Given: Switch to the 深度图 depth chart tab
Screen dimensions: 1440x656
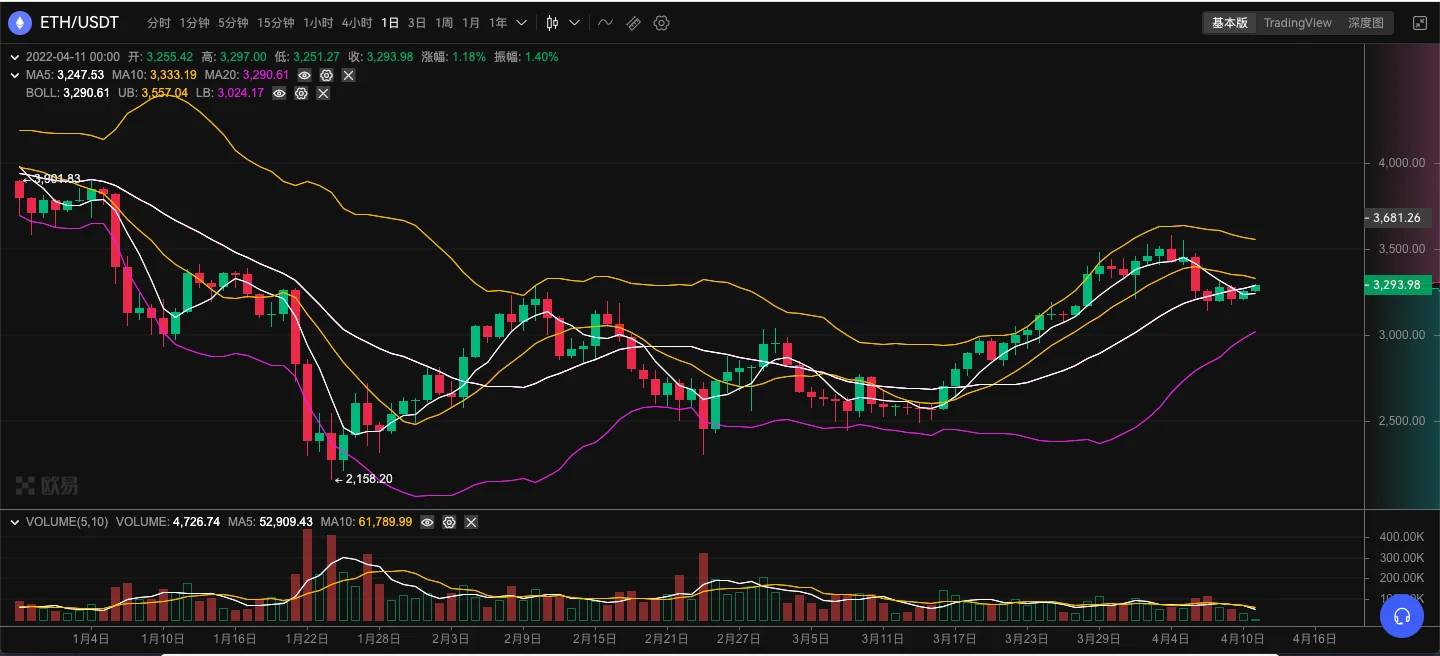Looking at the screenshot, I should (1365, 23).
